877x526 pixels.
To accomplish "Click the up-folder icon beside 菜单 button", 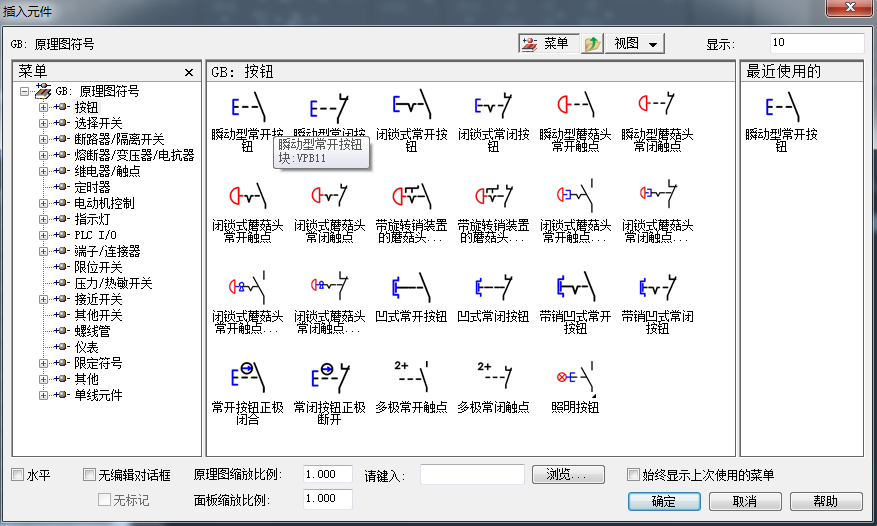I will (593, 44).
